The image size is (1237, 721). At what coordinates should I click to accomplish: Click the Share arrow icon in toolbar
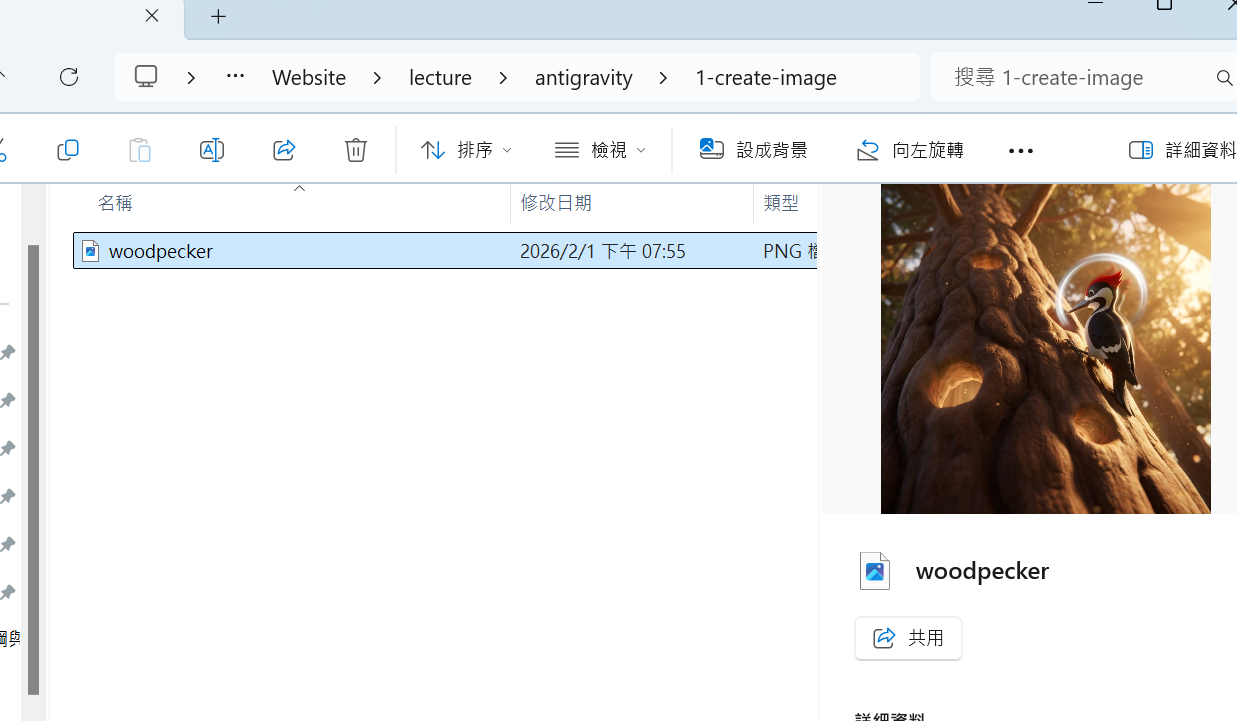[284, 150]
